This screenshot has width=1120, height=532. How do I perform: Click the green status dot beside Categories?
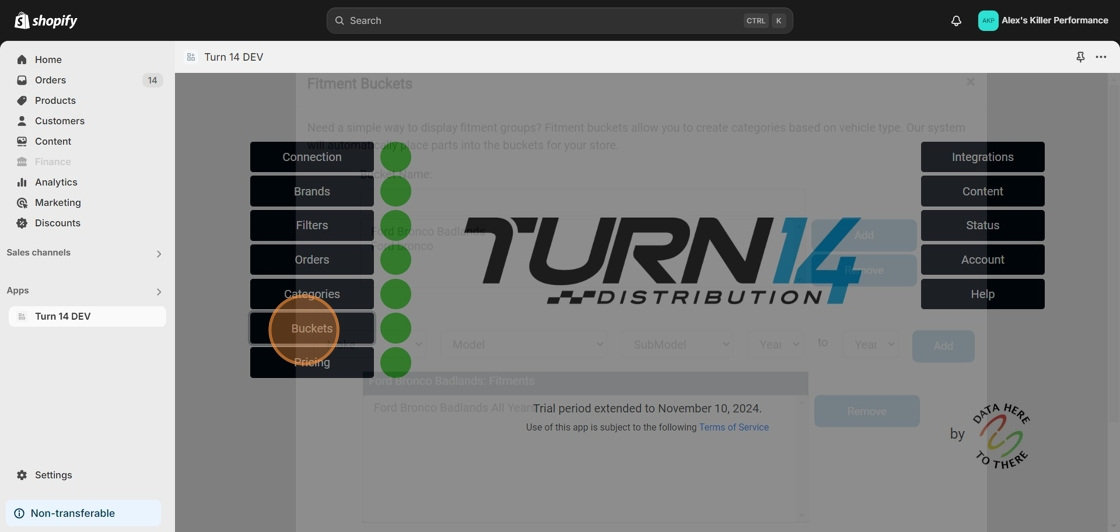coord(395,294)
